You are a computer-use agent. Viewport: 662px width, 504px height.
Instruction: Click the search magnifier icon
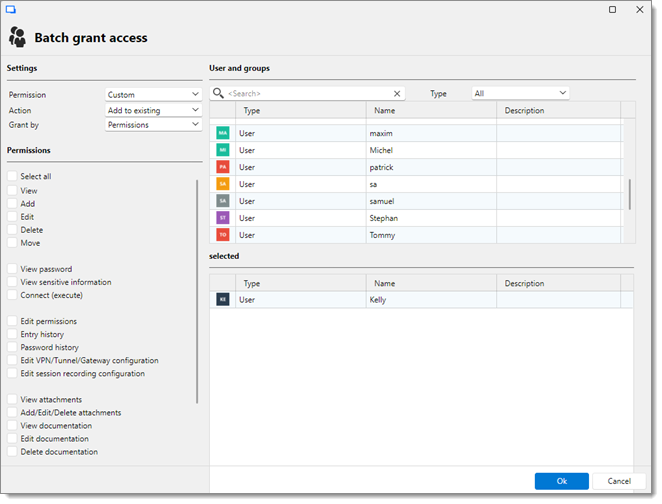pos(218,93)
